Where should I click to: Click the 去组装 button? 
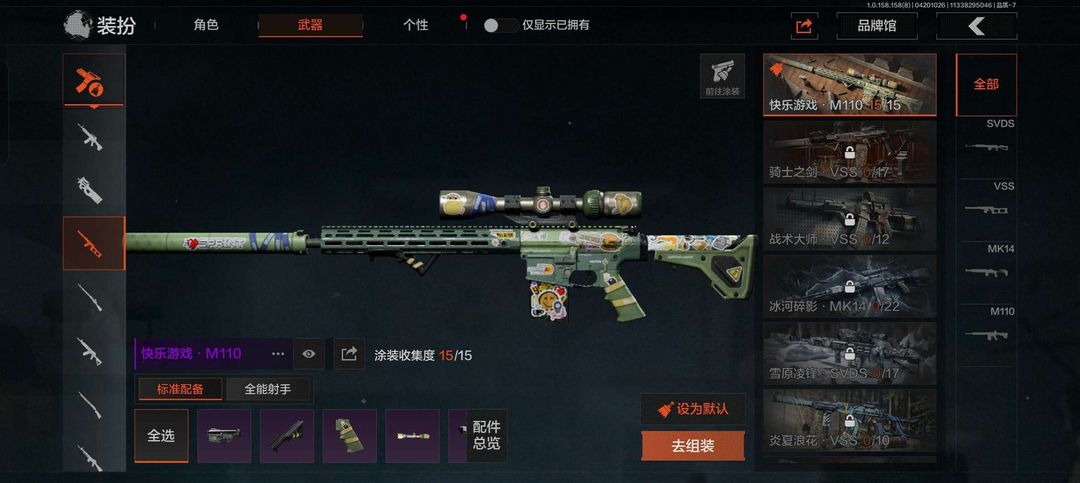click(x=693, y=446)
